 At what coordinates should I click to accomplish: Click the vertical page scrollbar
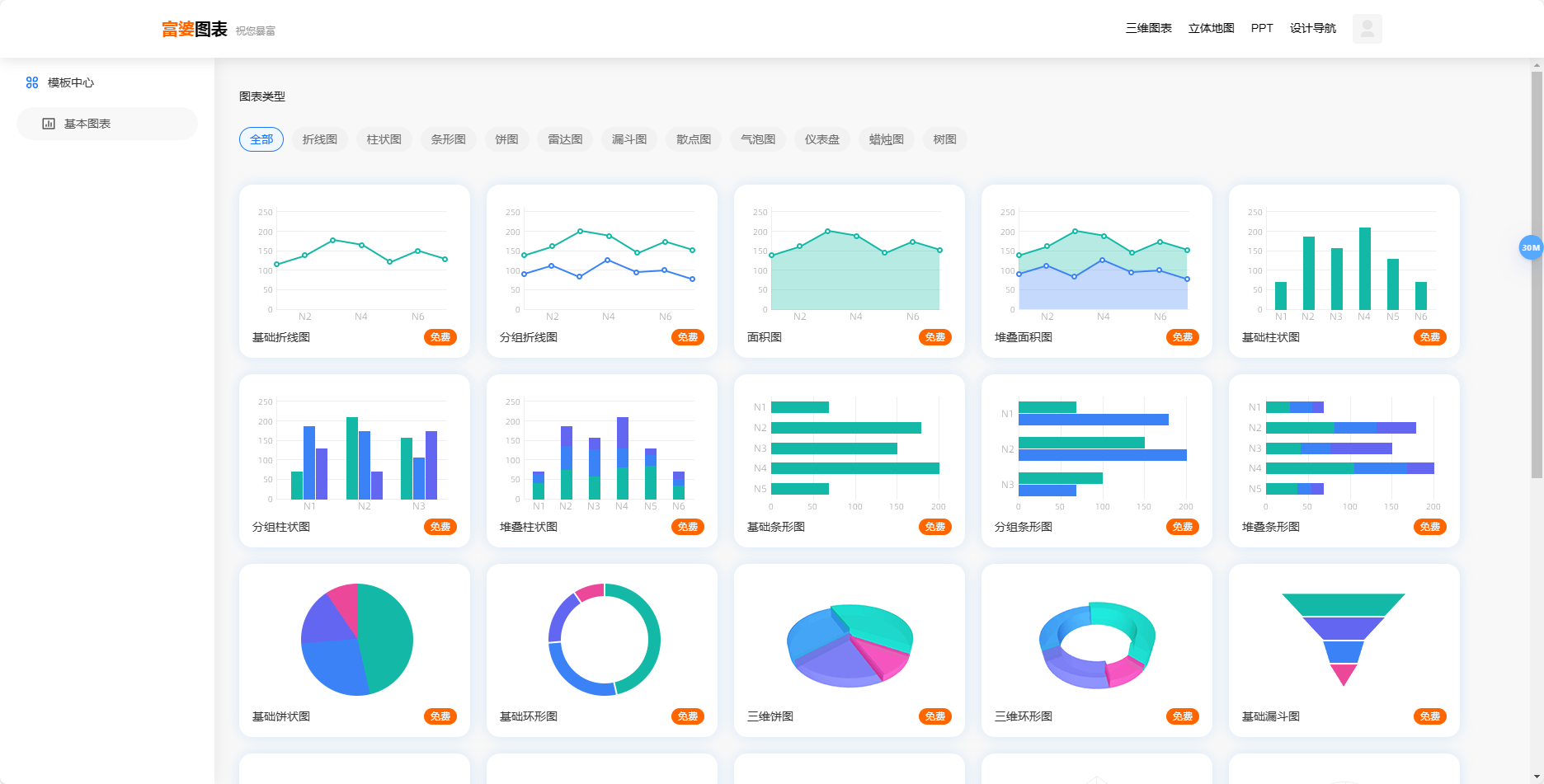1537,272
